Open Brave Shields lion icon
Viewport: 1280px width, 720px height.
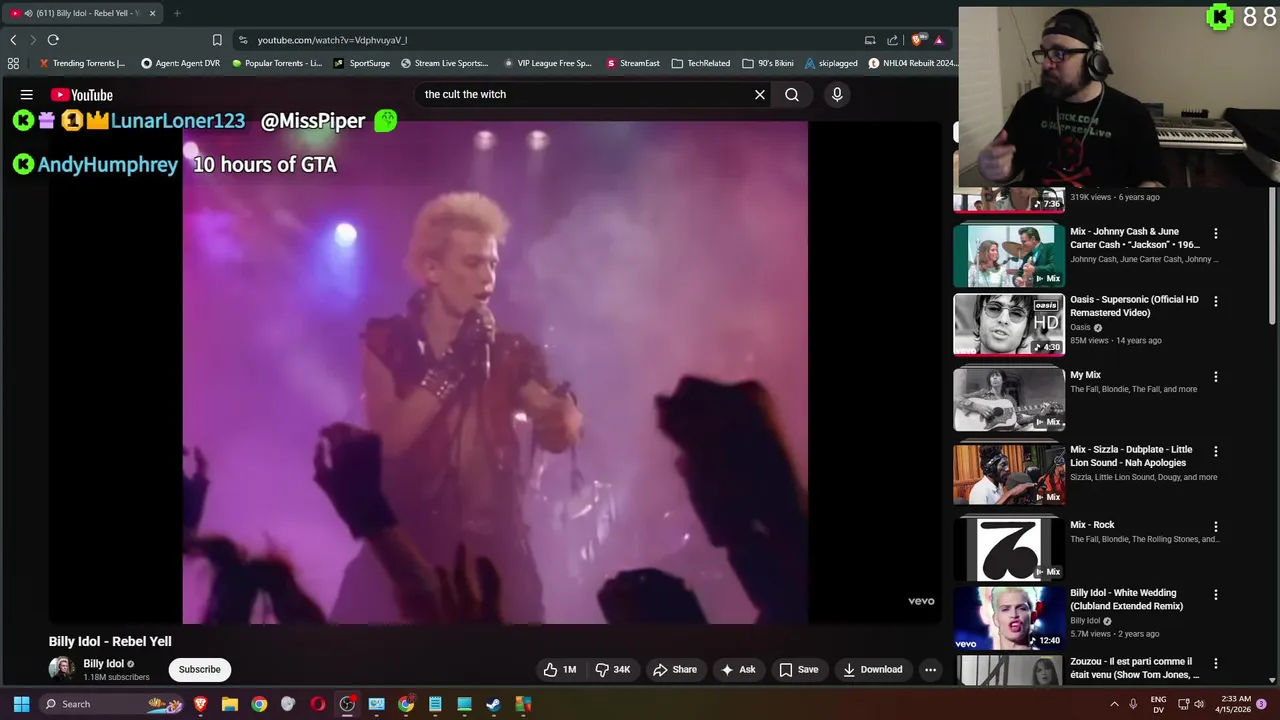[918, 40]
